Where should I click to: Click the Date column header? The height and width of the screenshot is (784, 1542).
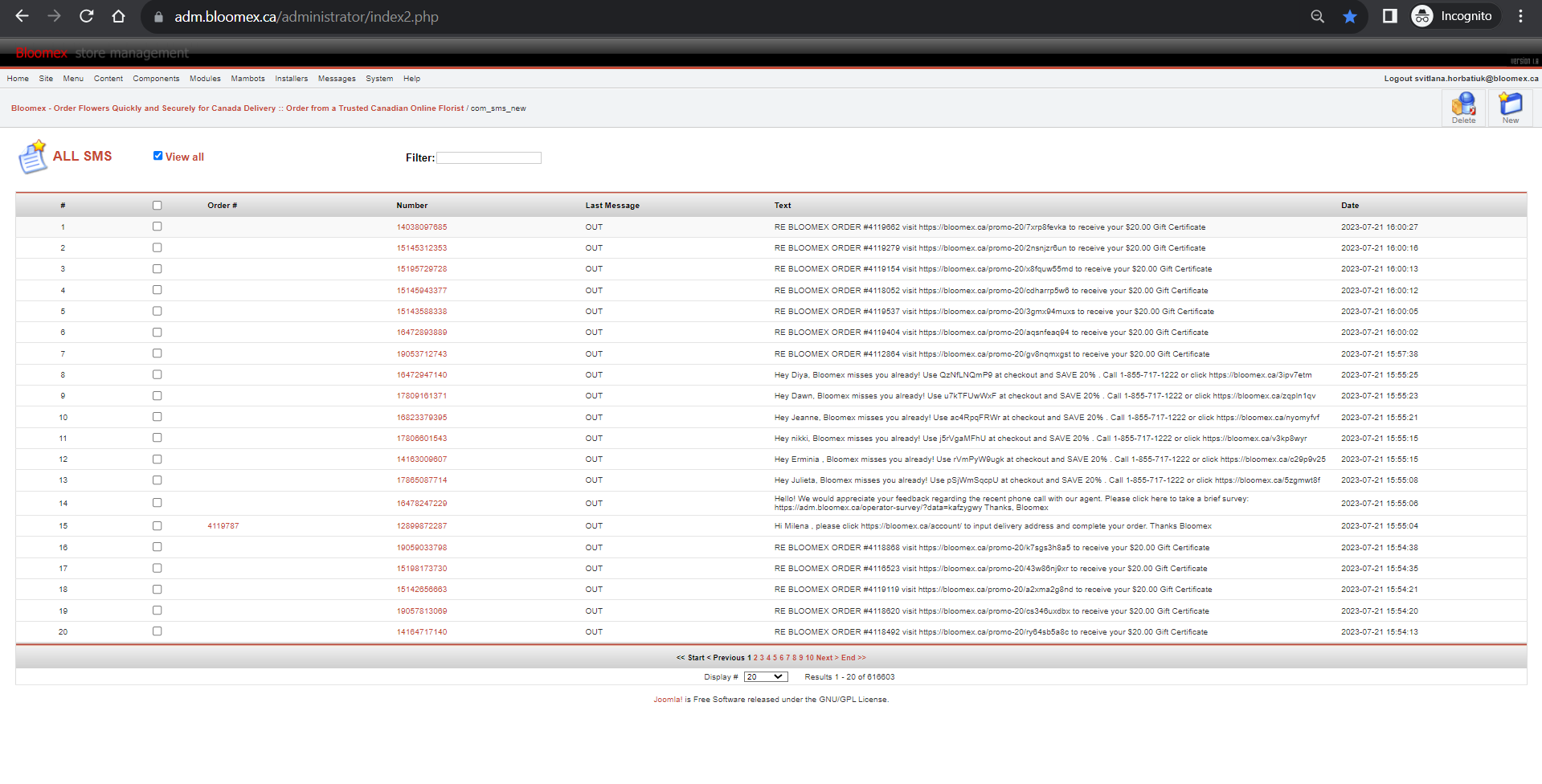[1350, 206]
